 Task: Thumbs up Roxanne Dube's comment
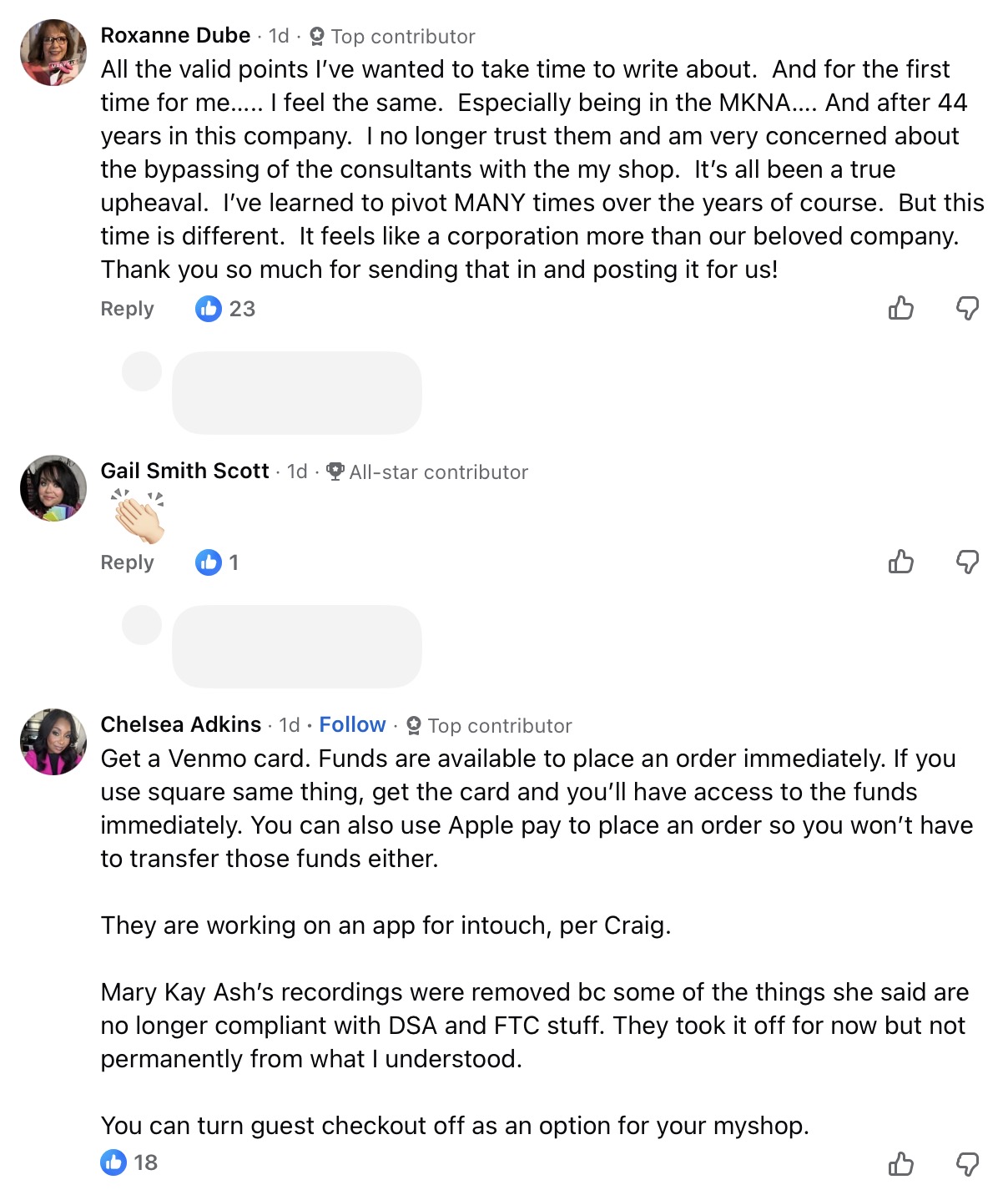pos(900,309)
